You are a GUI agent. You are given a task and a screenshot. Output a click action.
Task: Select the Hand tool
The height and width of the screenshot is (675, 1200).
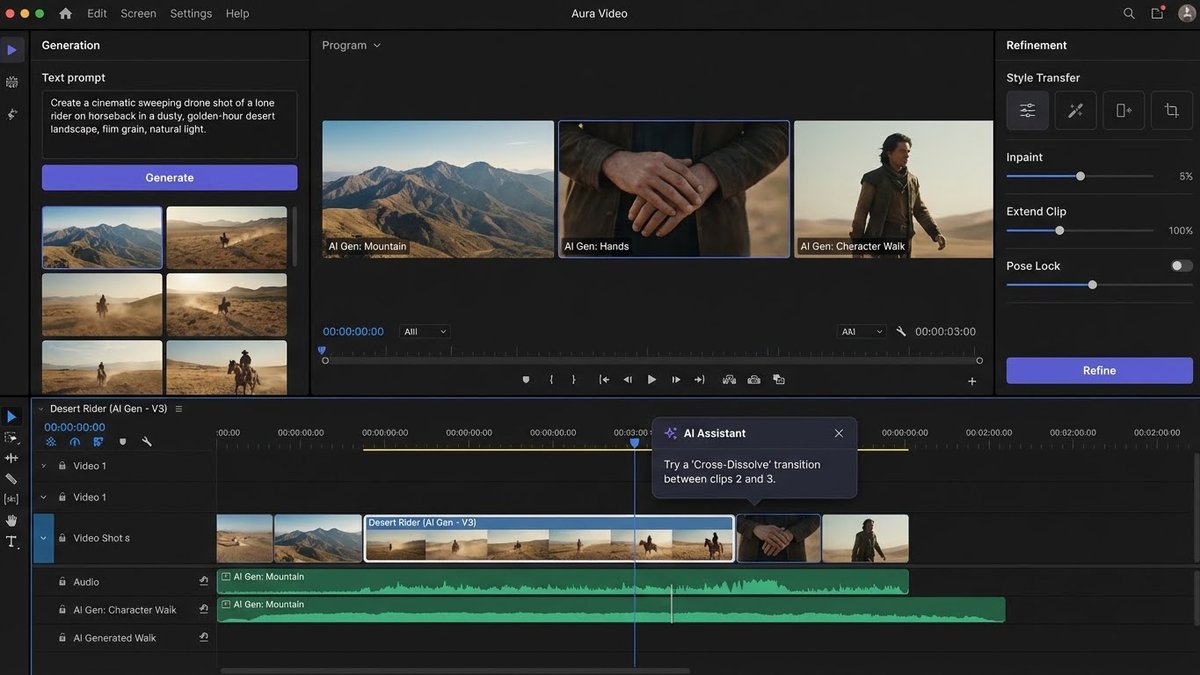coord(11,520)
